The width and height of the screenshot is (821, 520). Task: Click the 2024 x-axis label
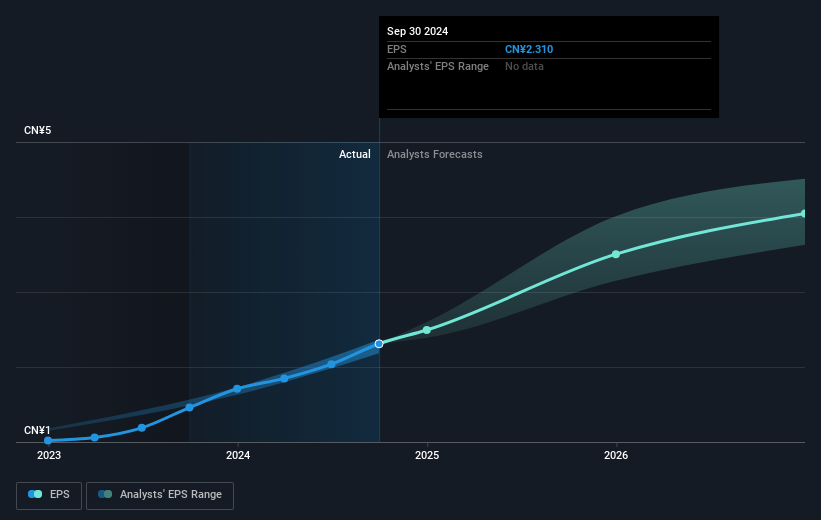point(238,455)
